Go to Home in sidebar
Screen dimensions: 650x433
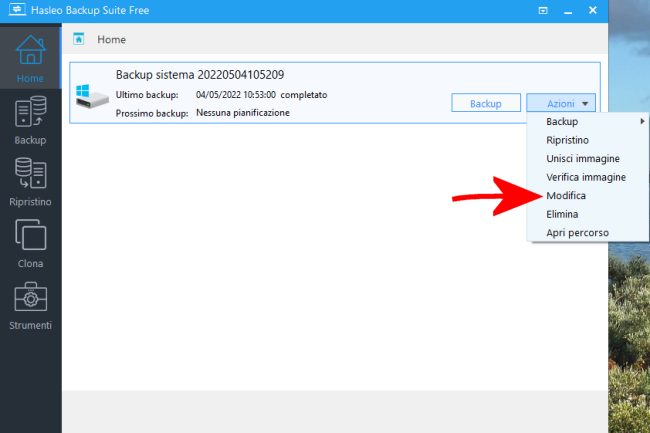[x=30, y=58]
